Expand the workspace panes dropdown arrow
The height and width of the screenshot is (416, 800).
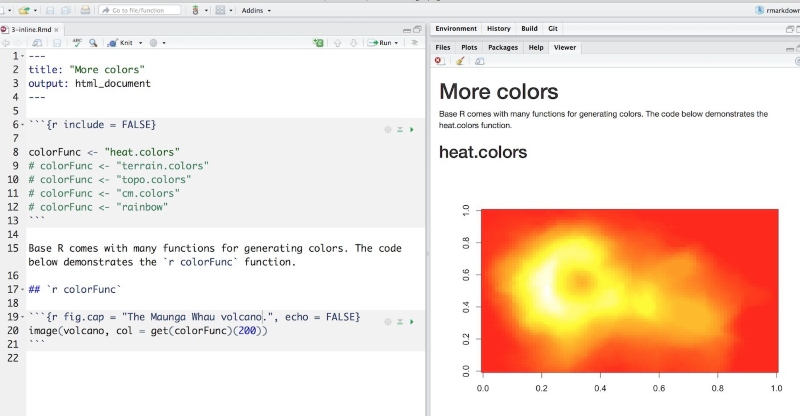(231, 10)
